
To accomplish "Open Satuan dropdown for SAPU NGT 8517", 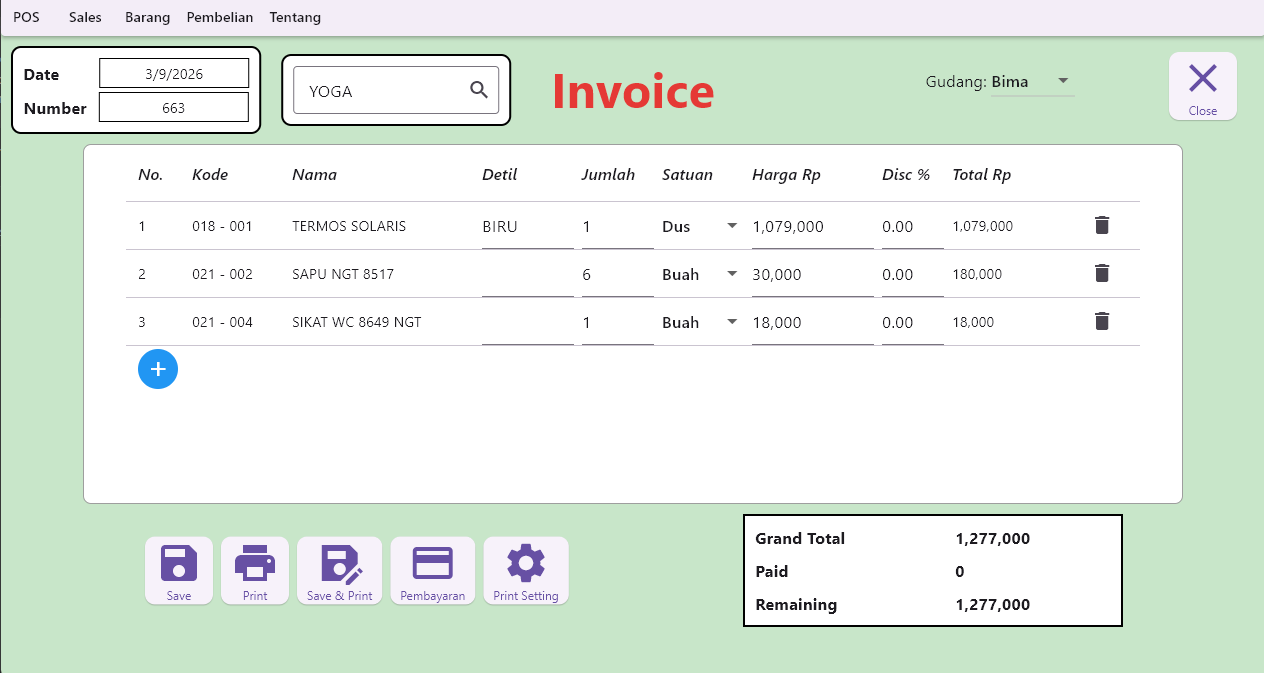I will pyautogui.click(x=700, y=274).
